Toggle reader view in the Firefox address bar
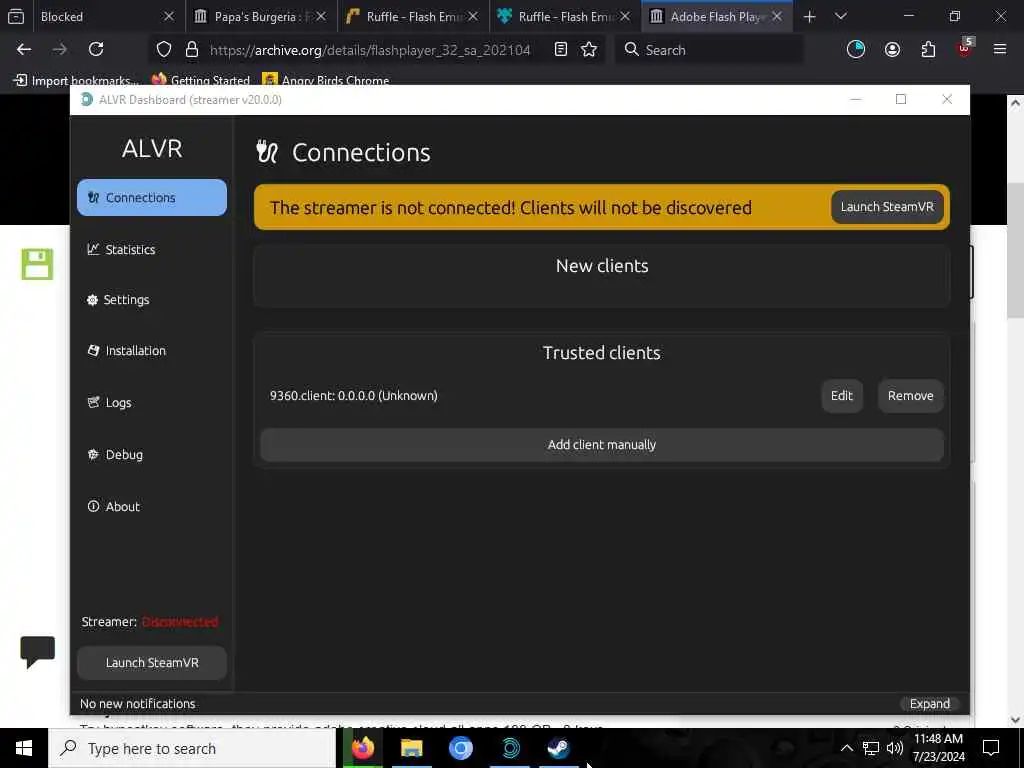This screenshot has width=1024, height=768. pos(560,50)
